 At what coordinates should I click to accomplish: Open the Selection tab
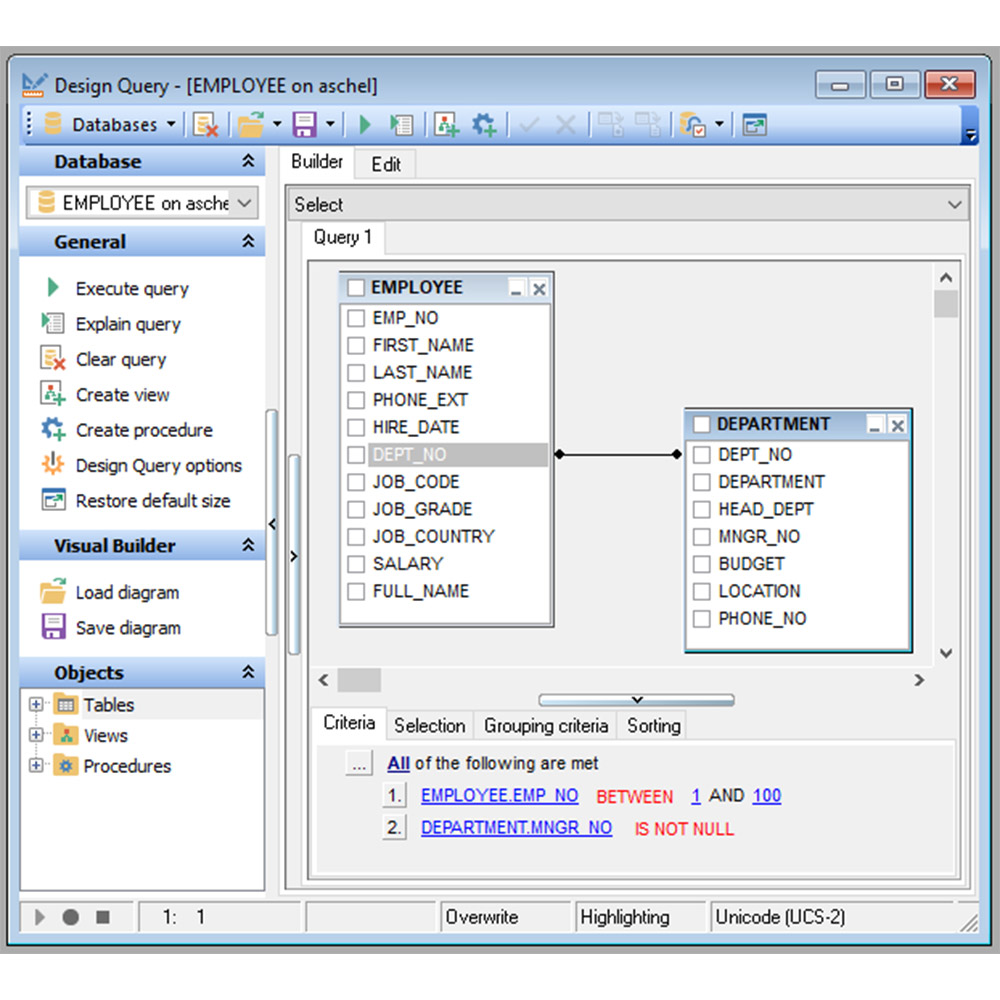pos(429,726)
